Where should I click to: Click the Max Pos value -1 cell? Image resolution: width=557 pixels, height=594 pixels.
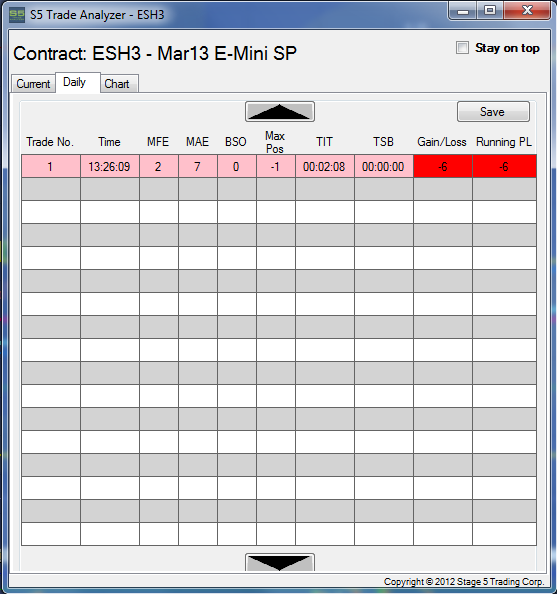coord(276,166)
